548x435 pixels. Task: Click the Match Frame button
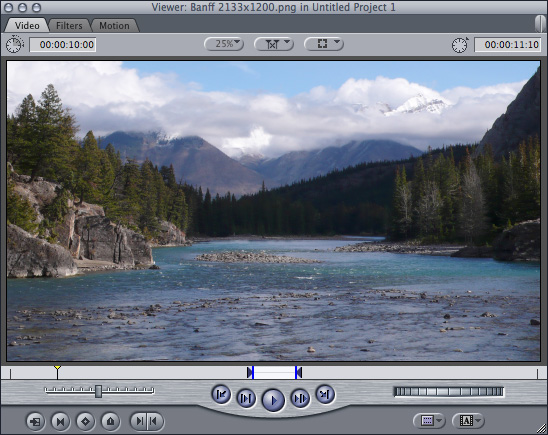point(35,421)
